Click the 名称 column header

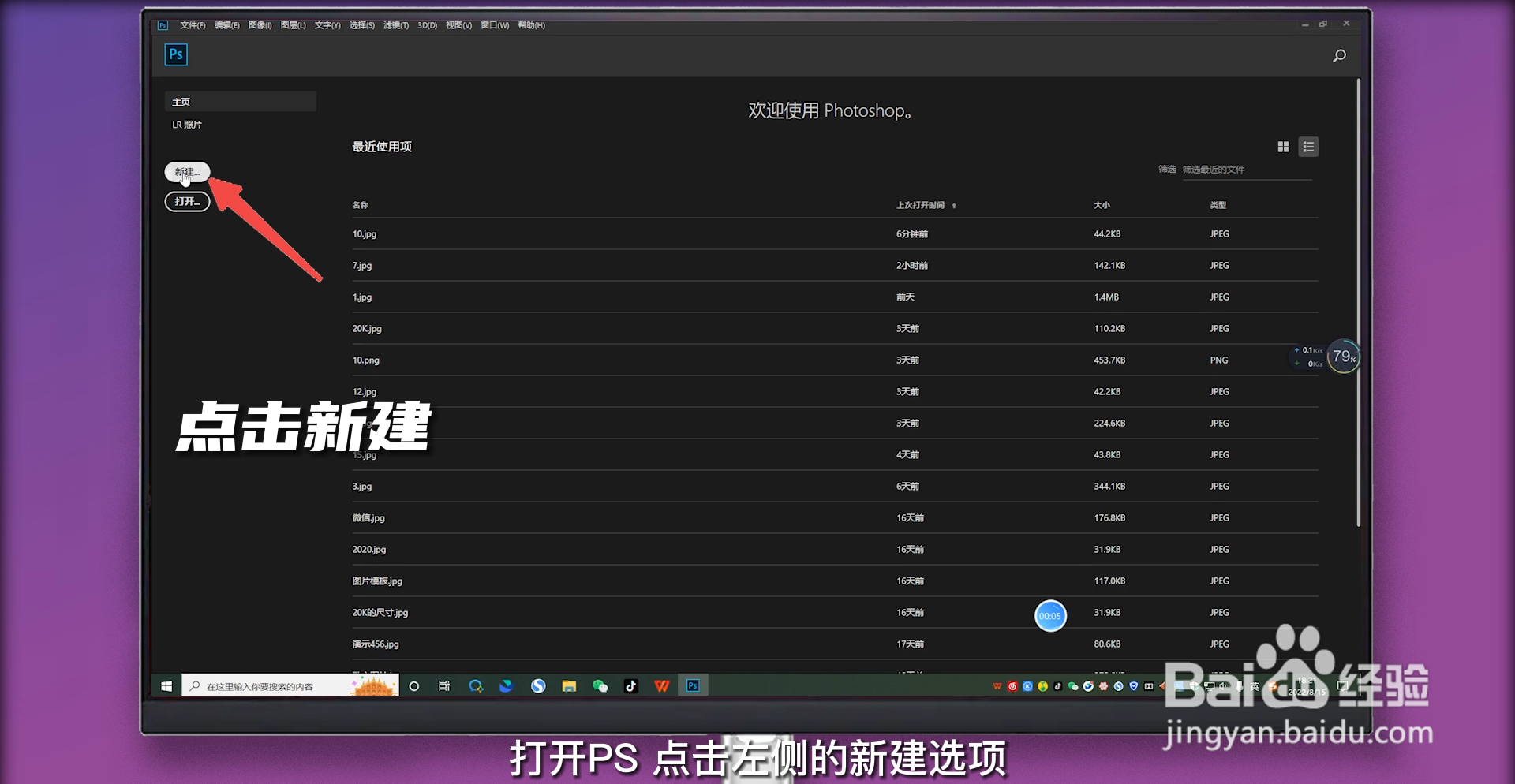point(361,205)
